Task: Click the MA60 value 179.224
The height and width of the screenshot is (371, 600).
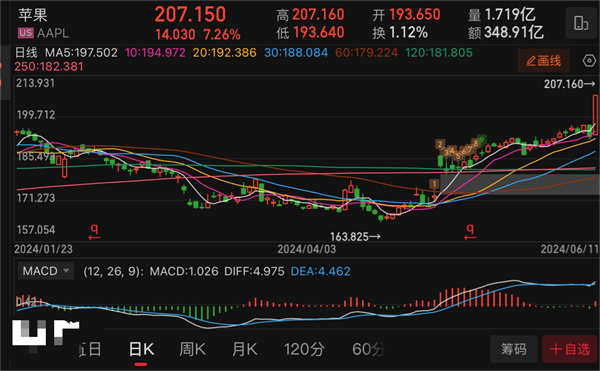Action: (x=367, y=52)
